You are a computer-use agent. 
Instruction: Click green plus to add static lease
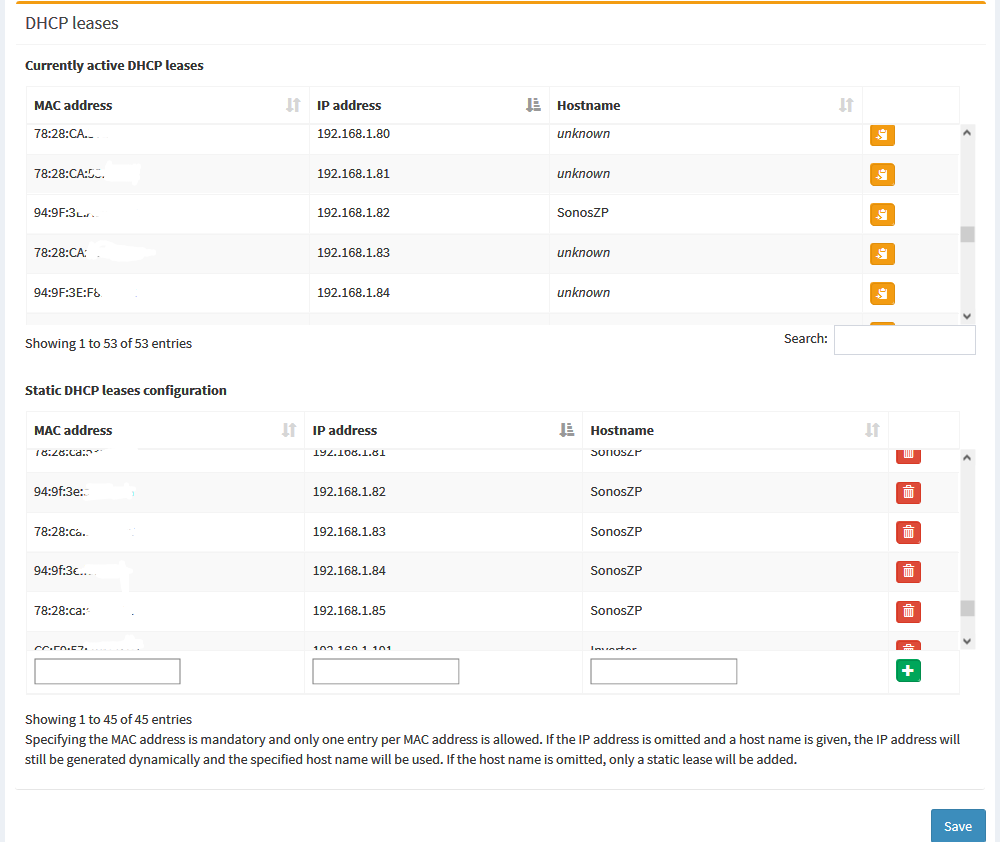(908, 671)
